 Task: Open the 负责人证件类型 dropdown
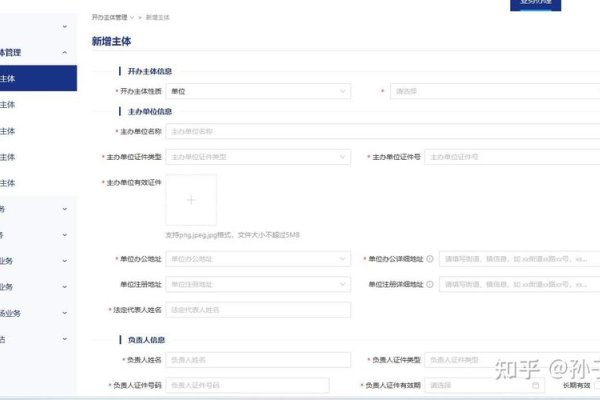pyautogui.click(x=512, y=360)
